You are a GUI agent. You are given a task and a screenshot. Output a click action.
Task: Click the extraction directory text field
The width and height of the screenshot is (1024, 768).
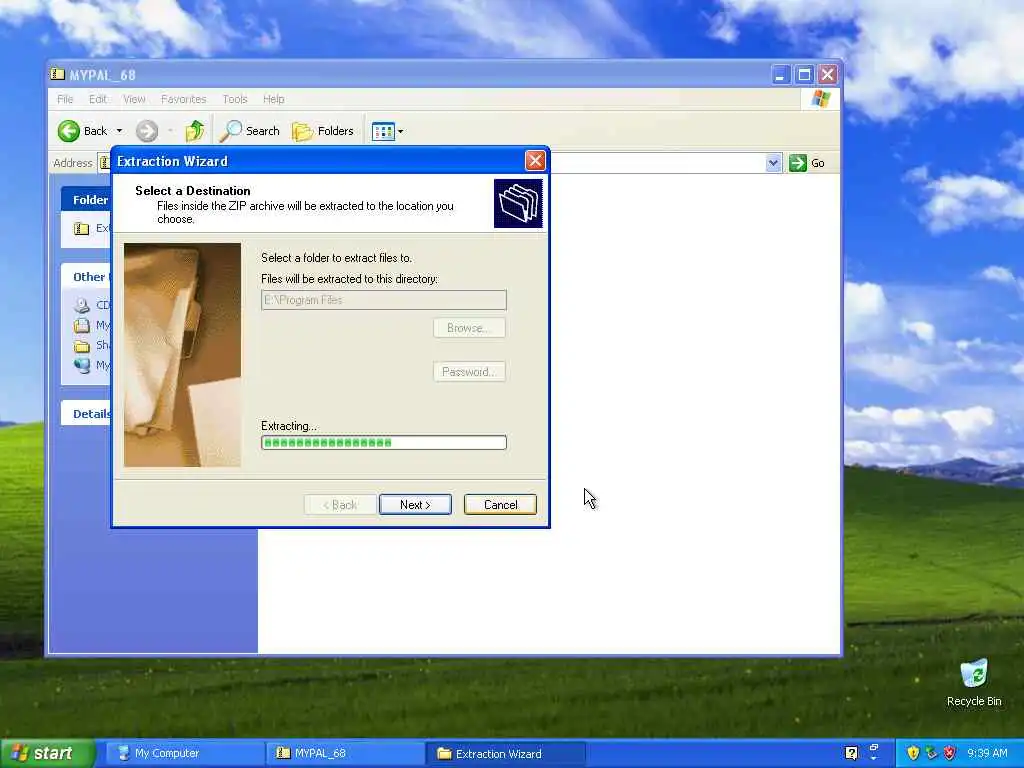pos(384,300)
